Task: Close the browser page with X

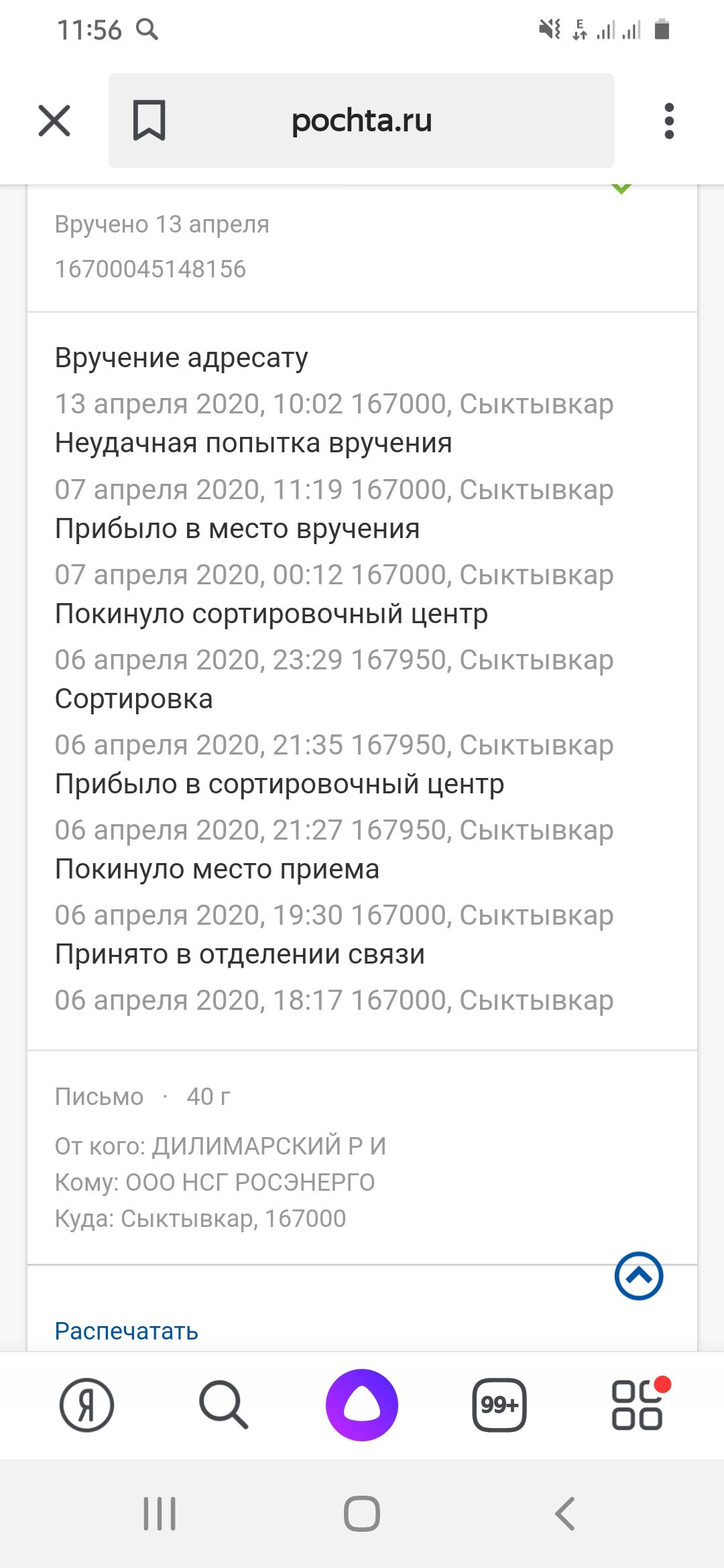Action: pos(54,121)
